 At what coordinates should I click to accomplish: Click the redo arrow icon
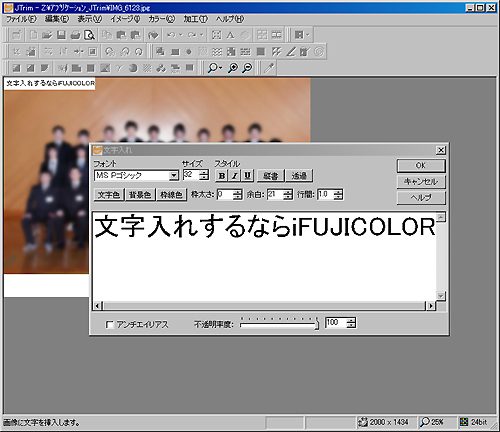click(x=192, y=35)
